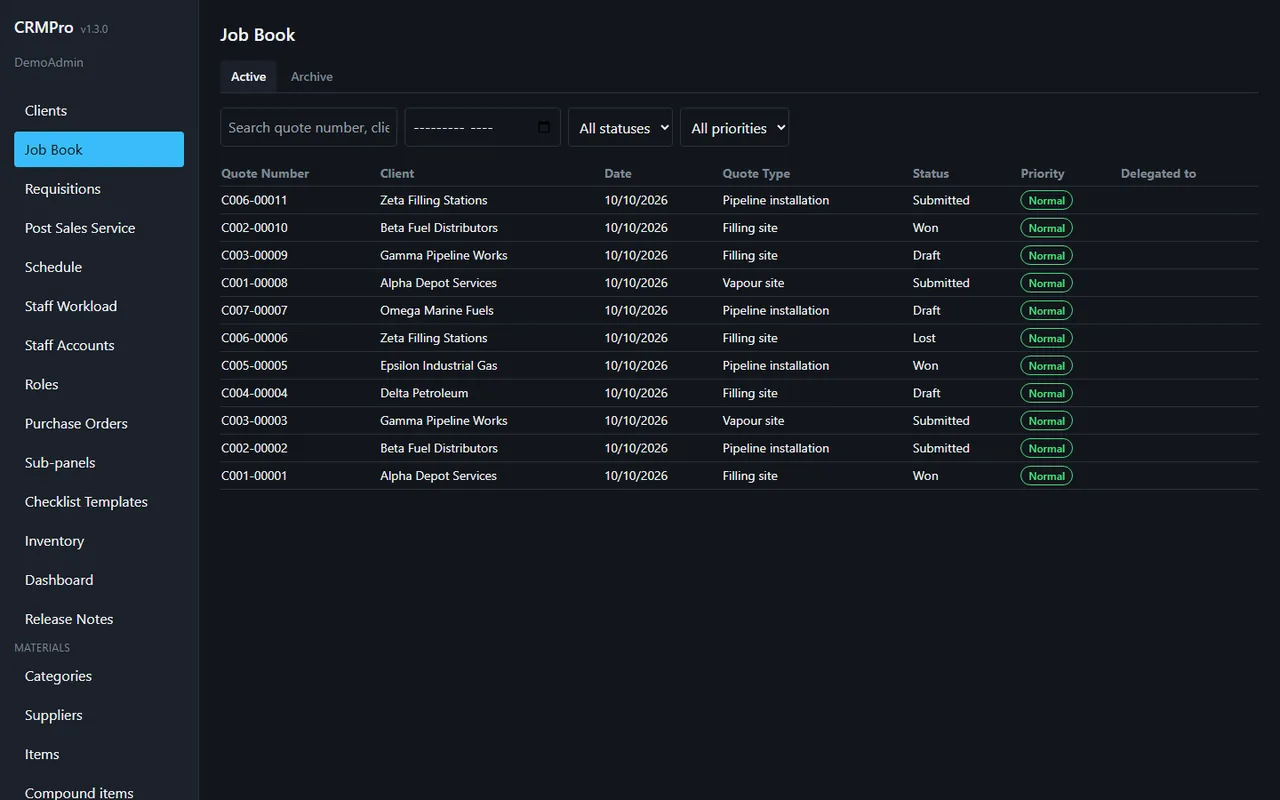Navigate to Sub-panels
Image resolution: width=1280 pixels, height=800 pixels.
99,462
